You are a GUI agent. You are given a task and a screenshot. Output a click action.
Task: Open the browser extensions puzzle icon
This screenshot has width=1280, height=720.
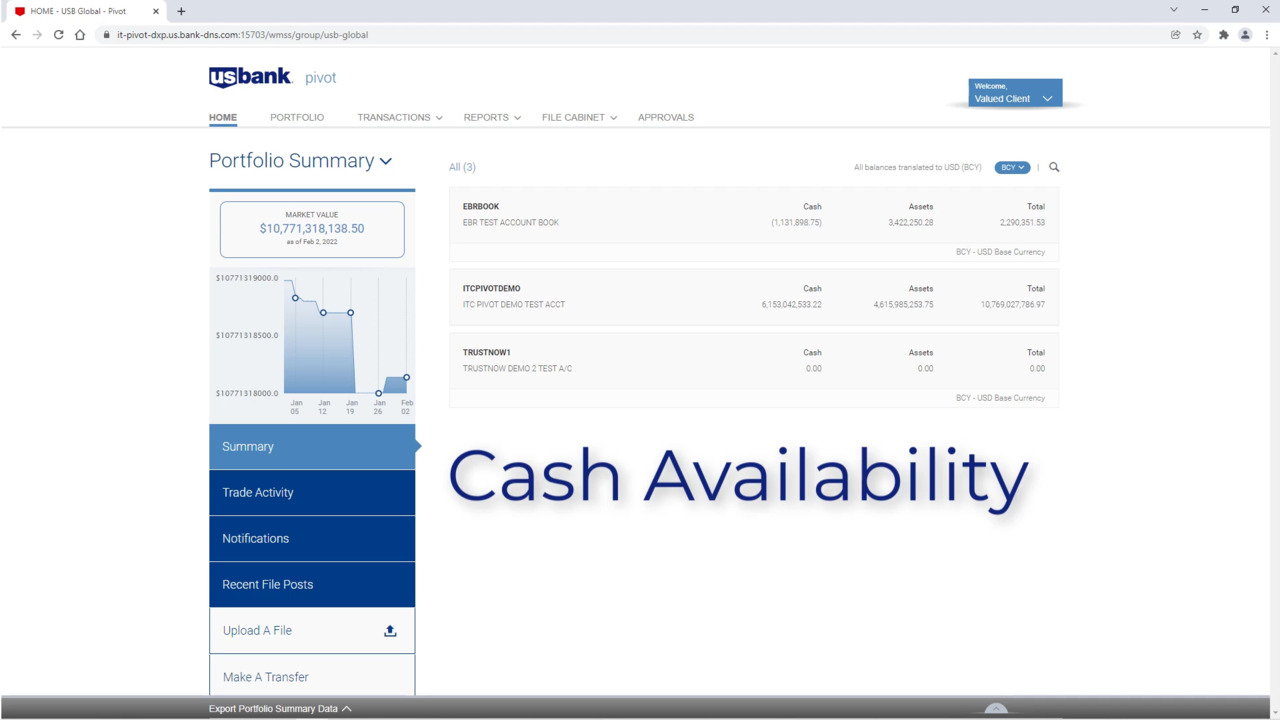click(x=1223, y=35)
